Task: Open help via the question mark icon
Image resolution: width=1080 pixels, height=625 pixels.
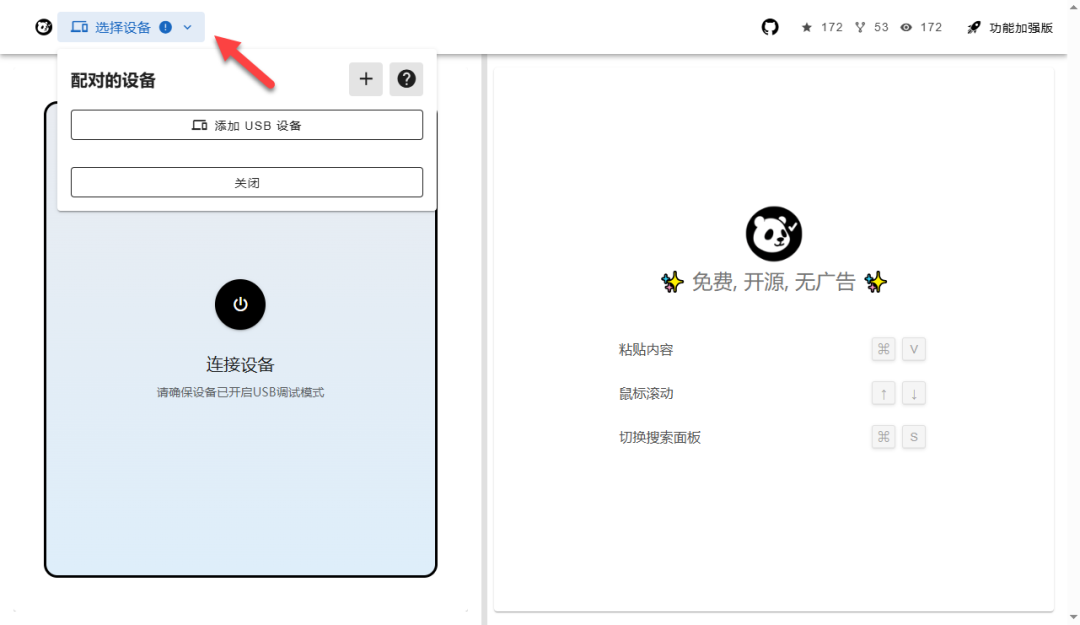Action: (x=406, y=79)
